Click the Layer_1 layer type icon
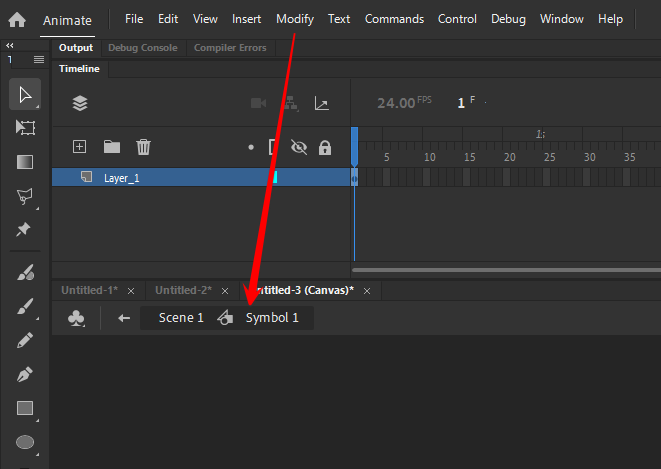The width and height of the screenshot is (661, 469). (x=86, y=177)
